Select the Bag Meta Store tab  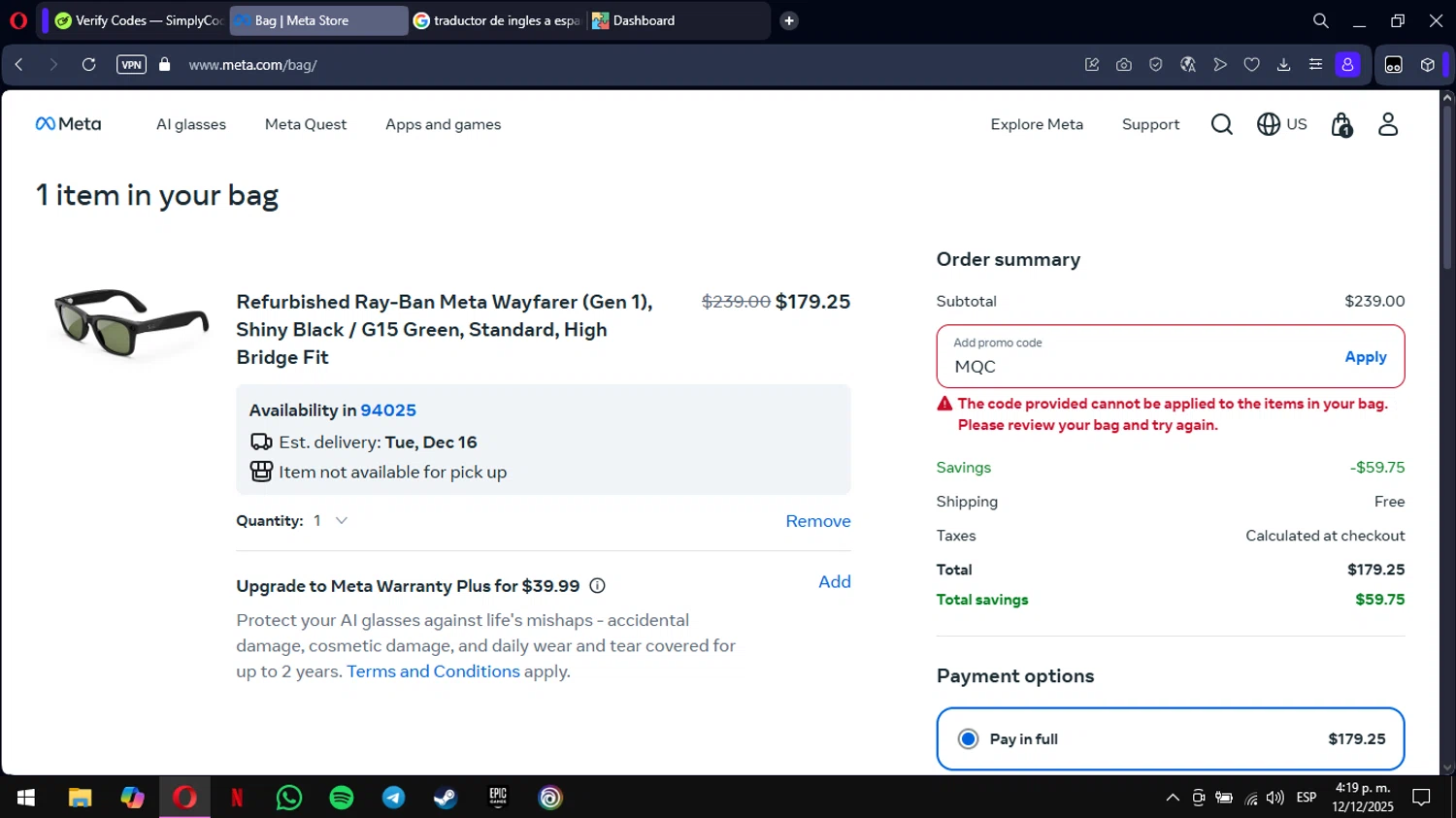(318, 20)
